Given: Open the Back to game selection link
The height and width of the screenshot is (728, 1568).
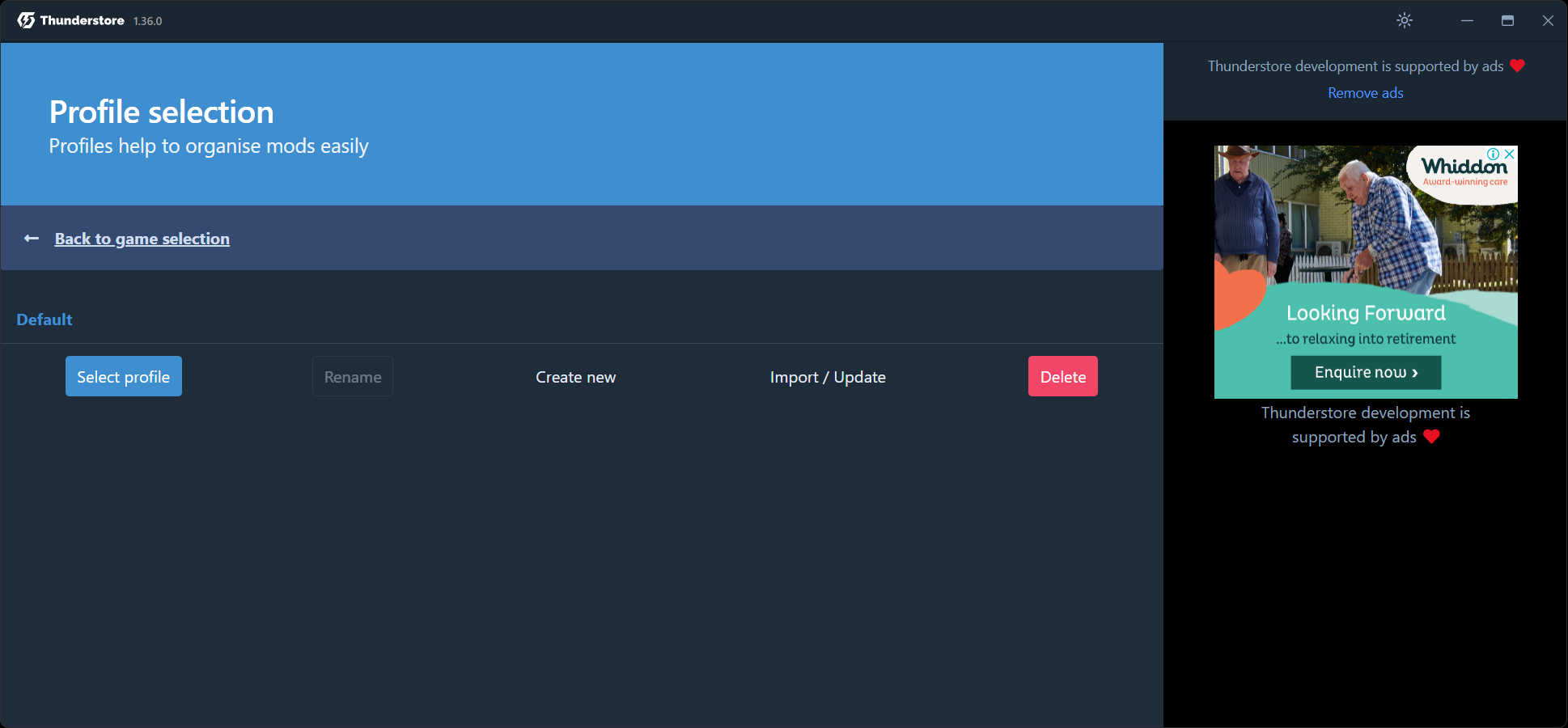Looking at the screenshot, I should [x=142, y=239].
